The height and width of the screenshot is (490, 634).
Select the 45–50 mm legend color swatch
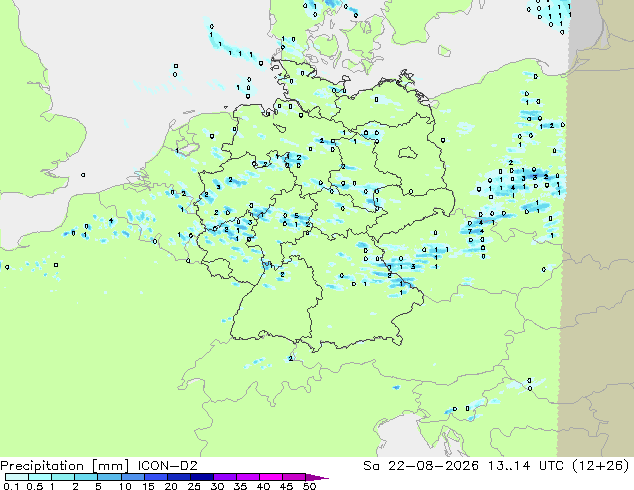(x=294, y=477)
